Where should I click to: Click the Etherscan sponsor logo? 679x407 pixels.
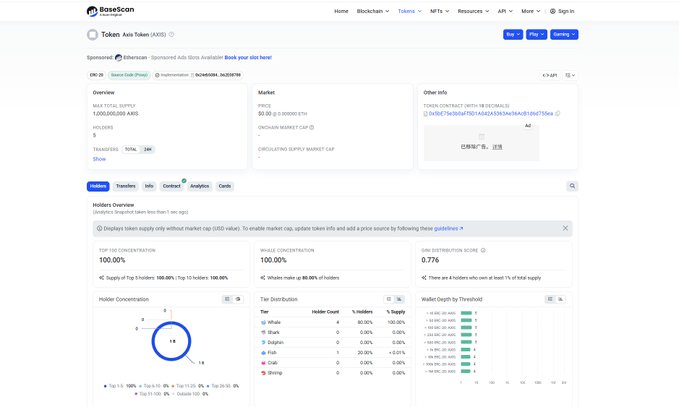(x=118, y=58)
